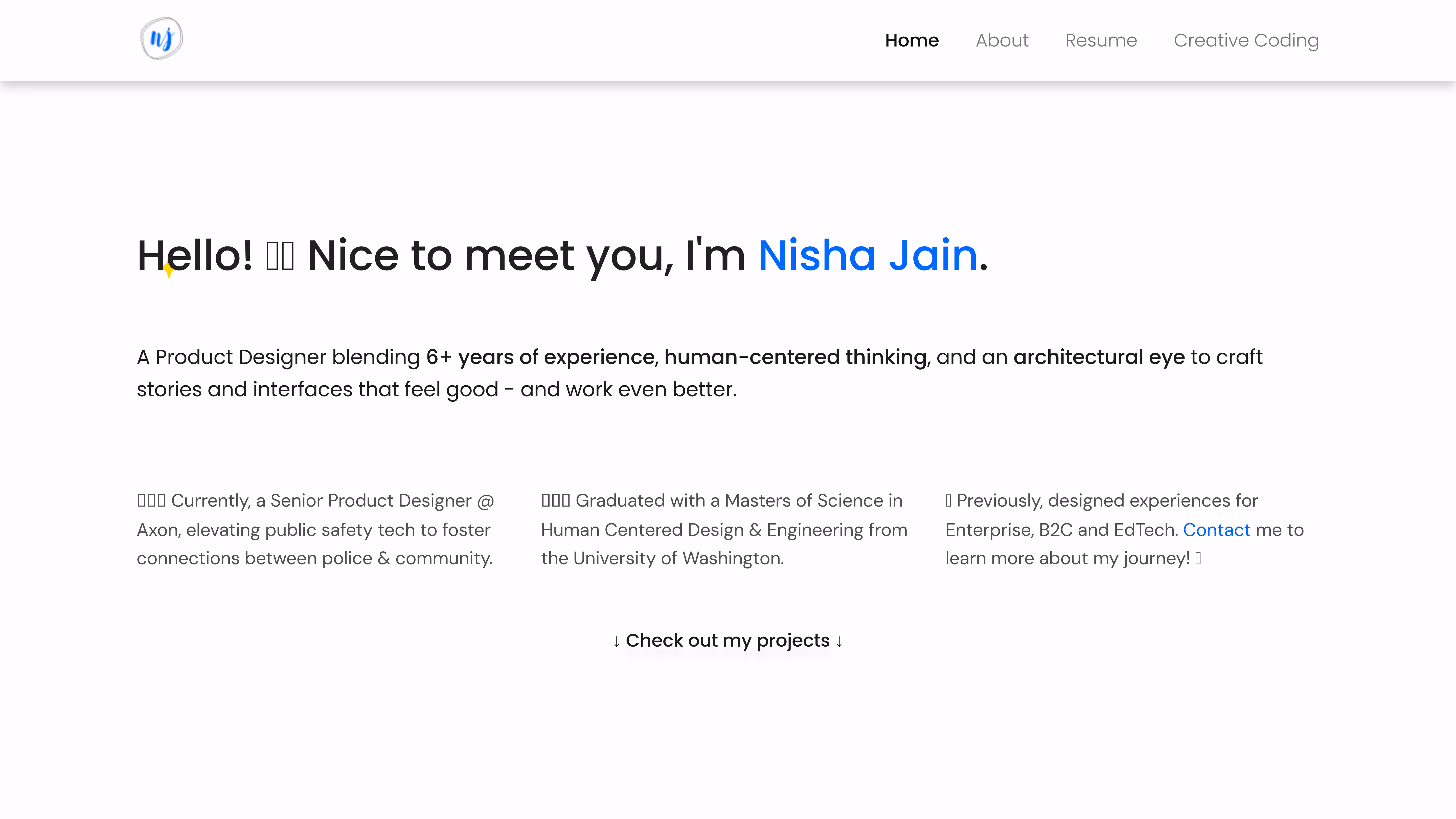Click the emoji before 'Previously'
1456x819 pixels.
pos(948,501)
